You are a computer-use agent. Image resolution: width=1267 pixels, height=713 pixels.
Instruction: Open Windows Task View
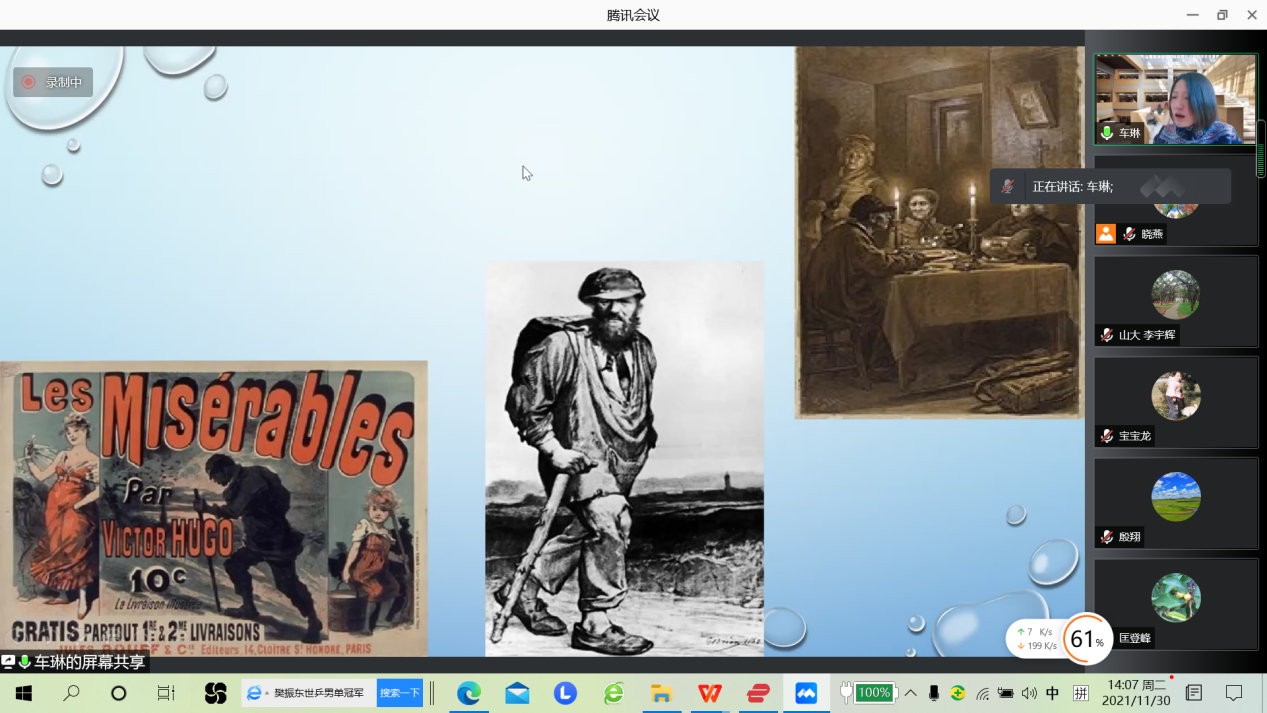coord(166,693)
